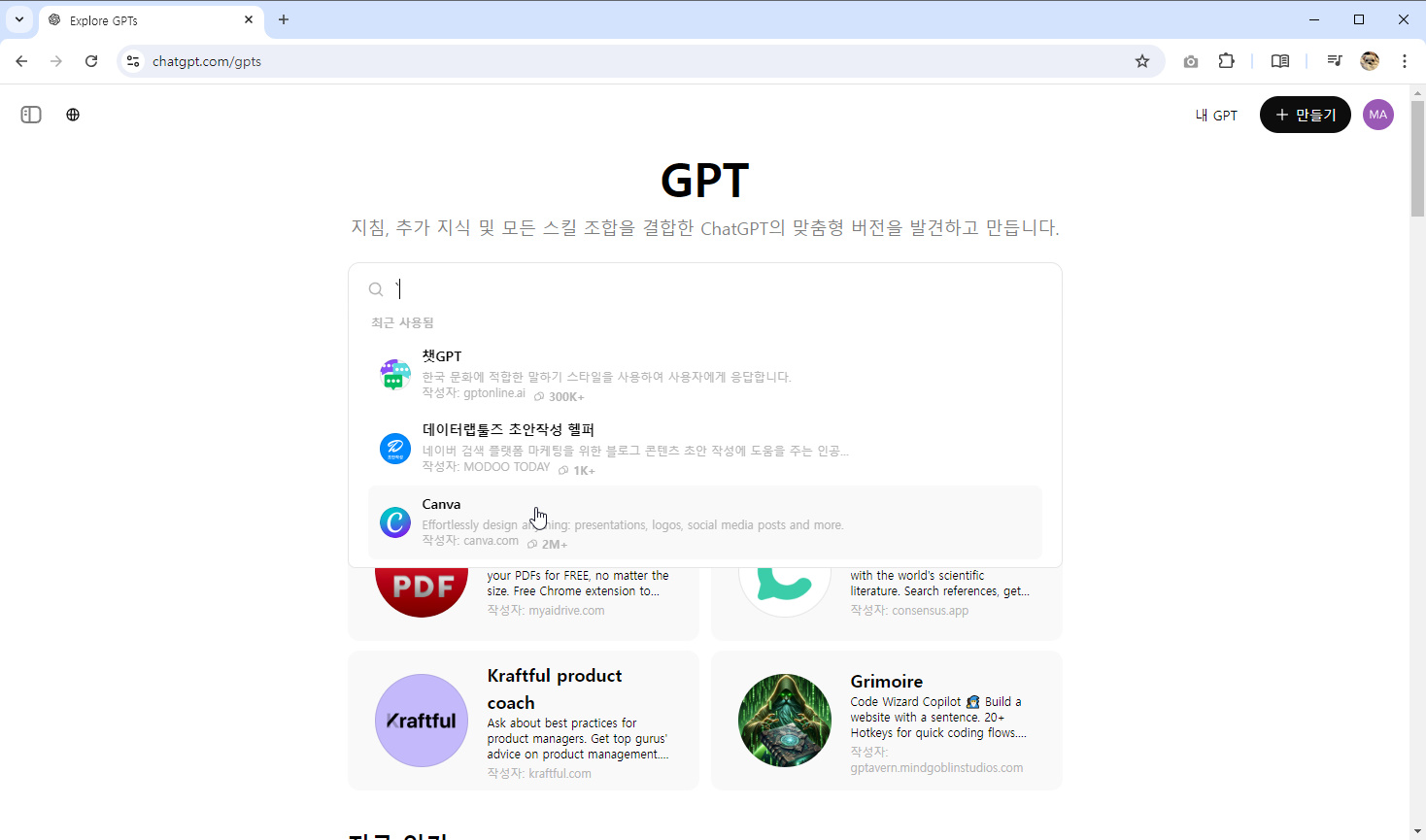Viewport: 1426px width, 840px height.
Task: Select the Canva logo icon
Action: [x=395, y=522]
